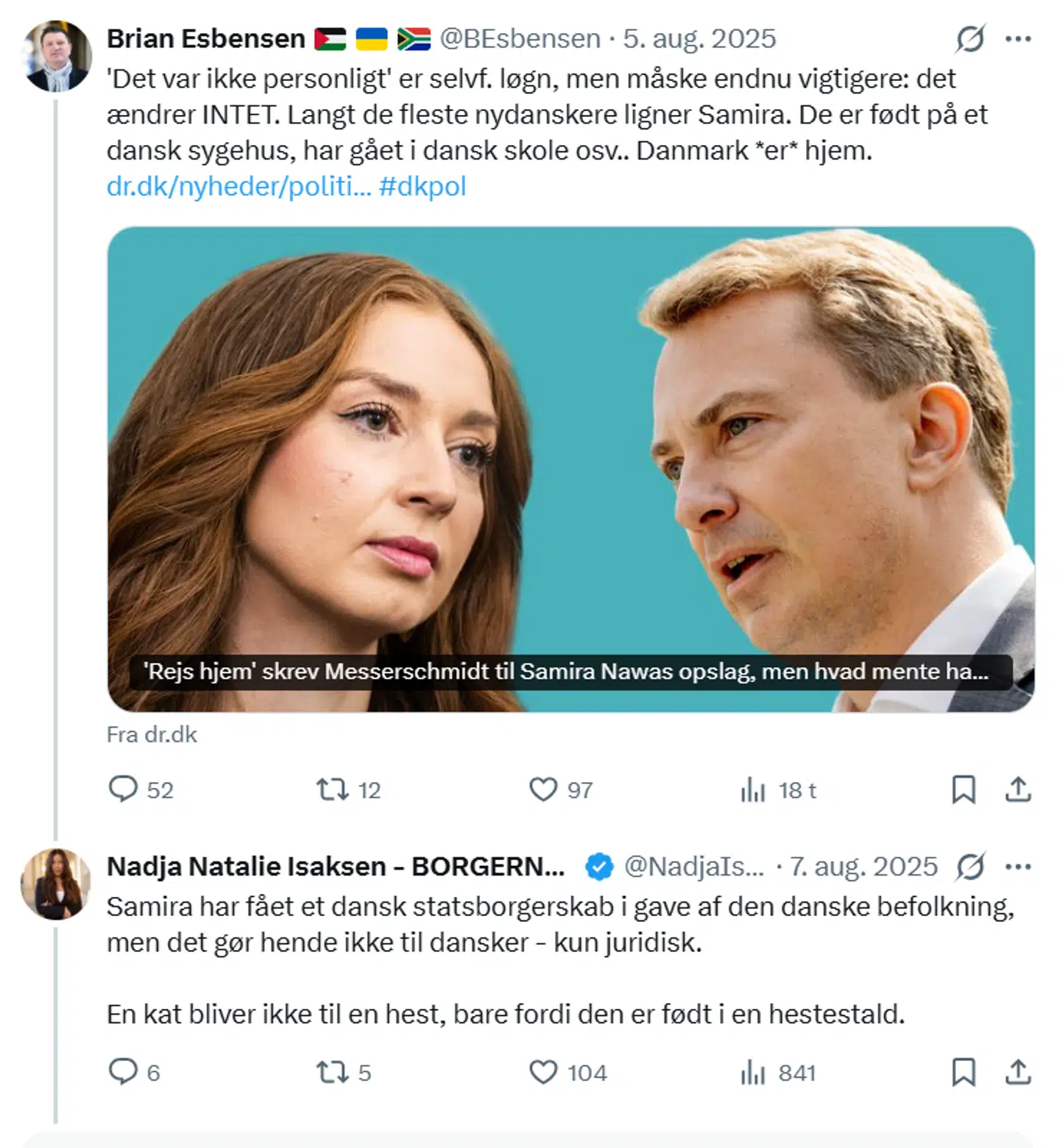1060x1148 pixels.
Task: Open more options menu on Brian's tweet
Action: click(1018, 38)
